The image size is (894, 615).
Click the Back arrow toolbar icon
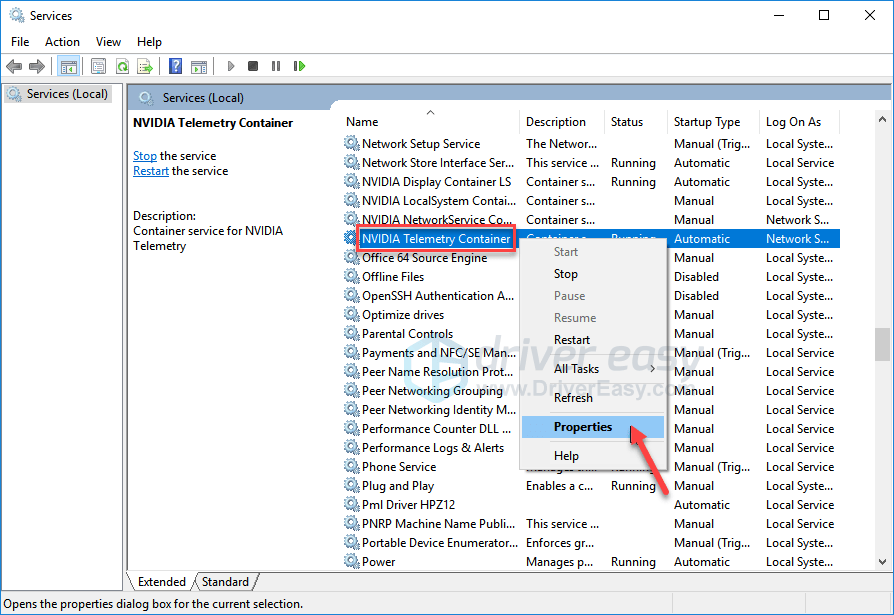click(14, 66)
